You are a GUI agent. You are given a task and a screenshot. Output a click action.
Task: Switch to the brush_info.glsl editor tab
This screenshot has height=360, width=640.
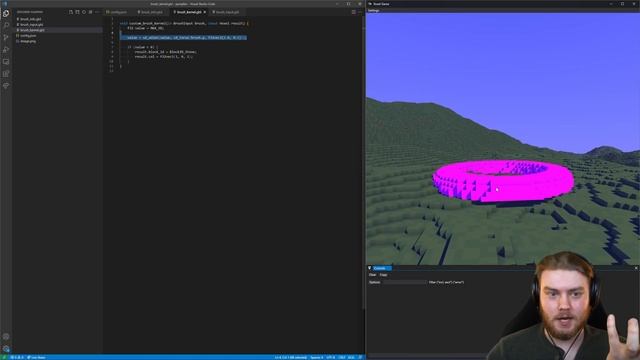tap(152, 12)
